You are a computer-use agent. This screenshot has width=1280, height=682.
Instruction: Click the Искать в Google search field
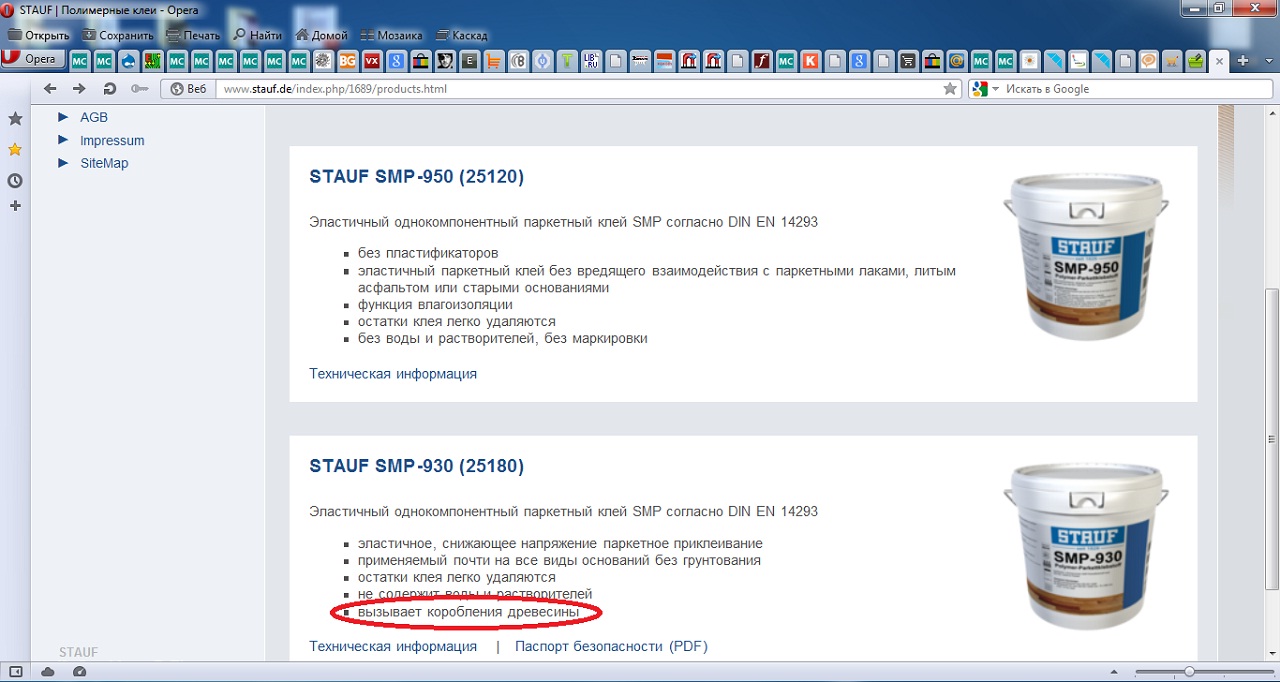(1130, 89)
